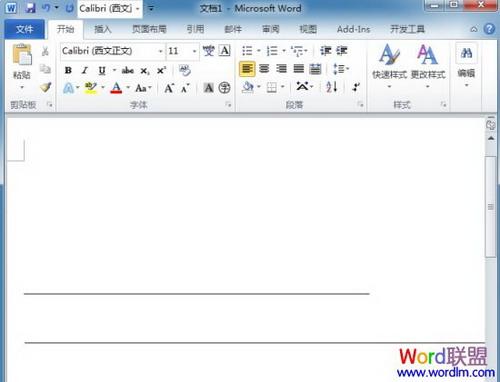Switch to the 插入 ribbon tab
This screenshot has width=500, height=382.
coord(102,29)
